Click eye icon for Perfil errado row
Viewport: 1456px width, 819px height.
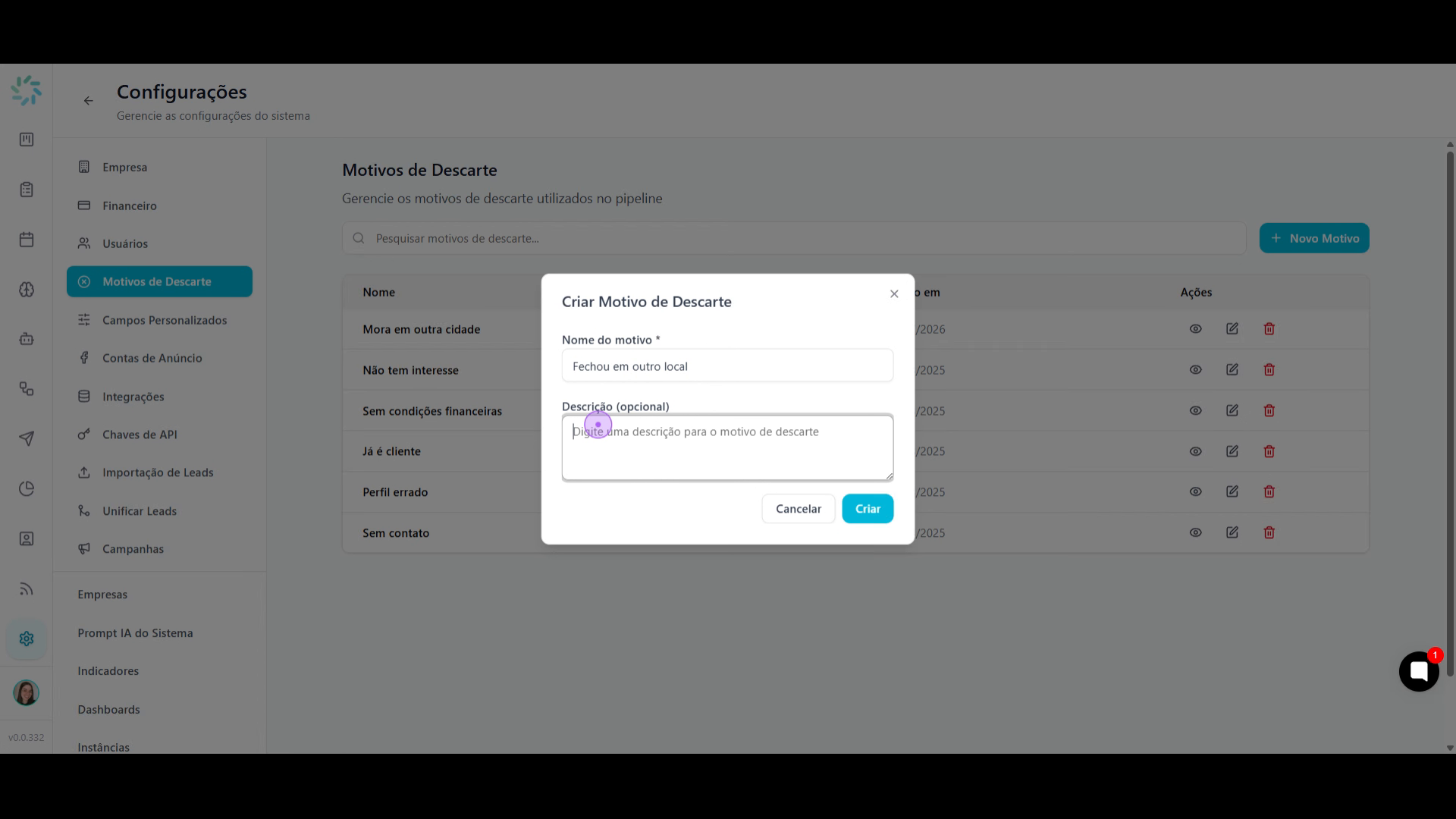tap(1196, 492)
